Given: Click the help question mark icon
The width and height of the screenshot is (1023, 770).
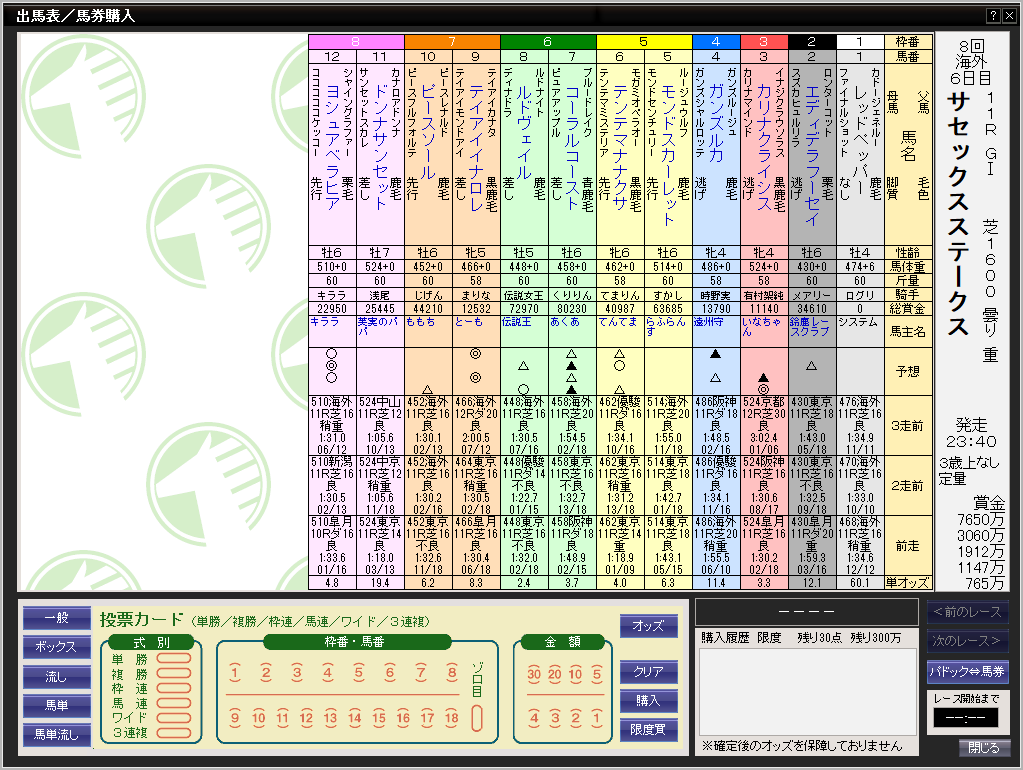Looking at the screenshot, I should pos(993,16).
